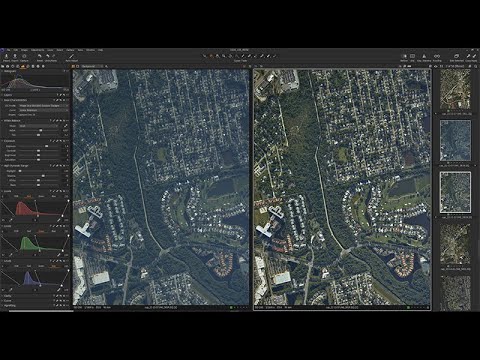Open the viewer Background dropdown
The height and width of the screenshot is (360, 480).
92,66
